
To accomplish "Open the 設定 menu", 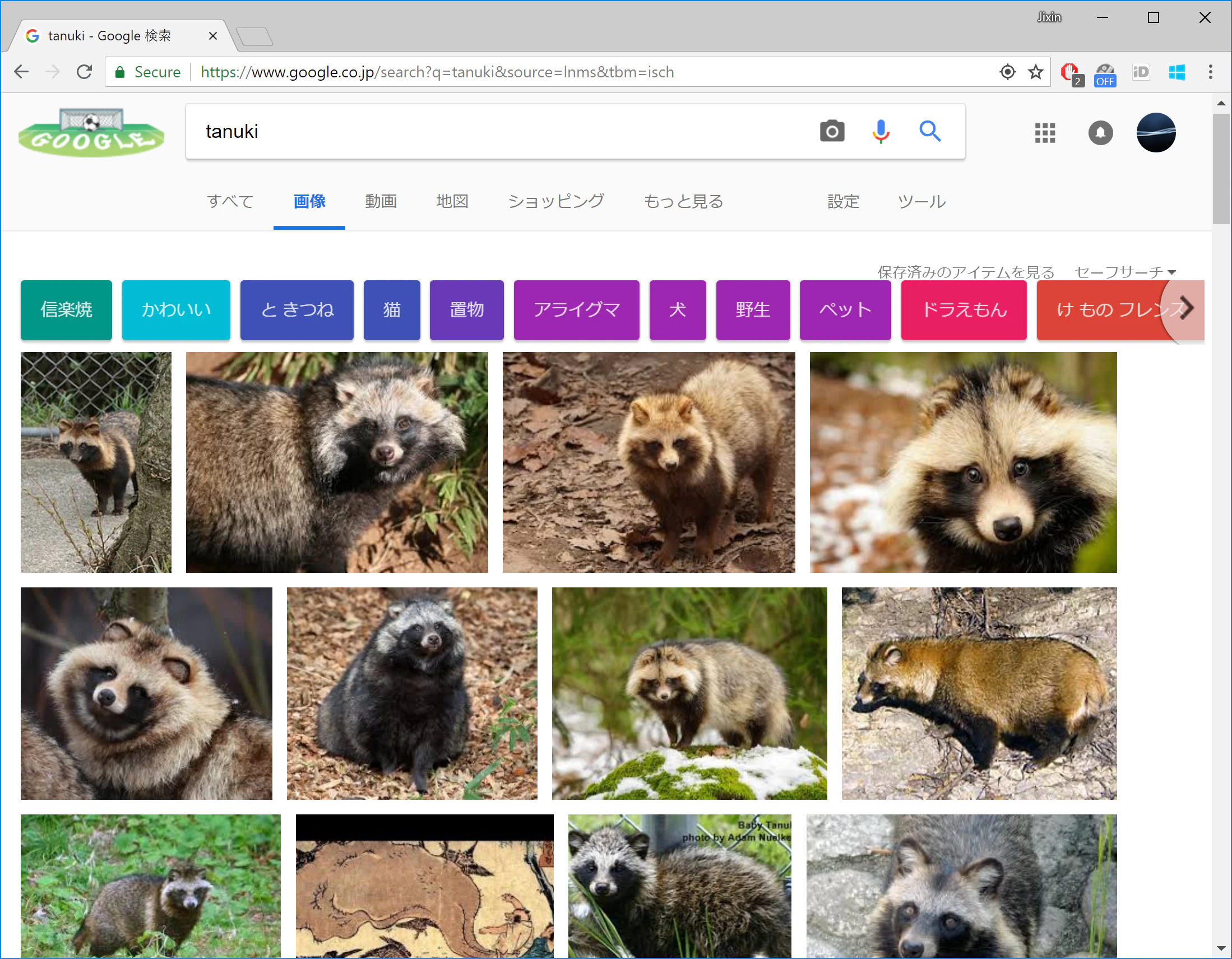I will pos(844,201).
